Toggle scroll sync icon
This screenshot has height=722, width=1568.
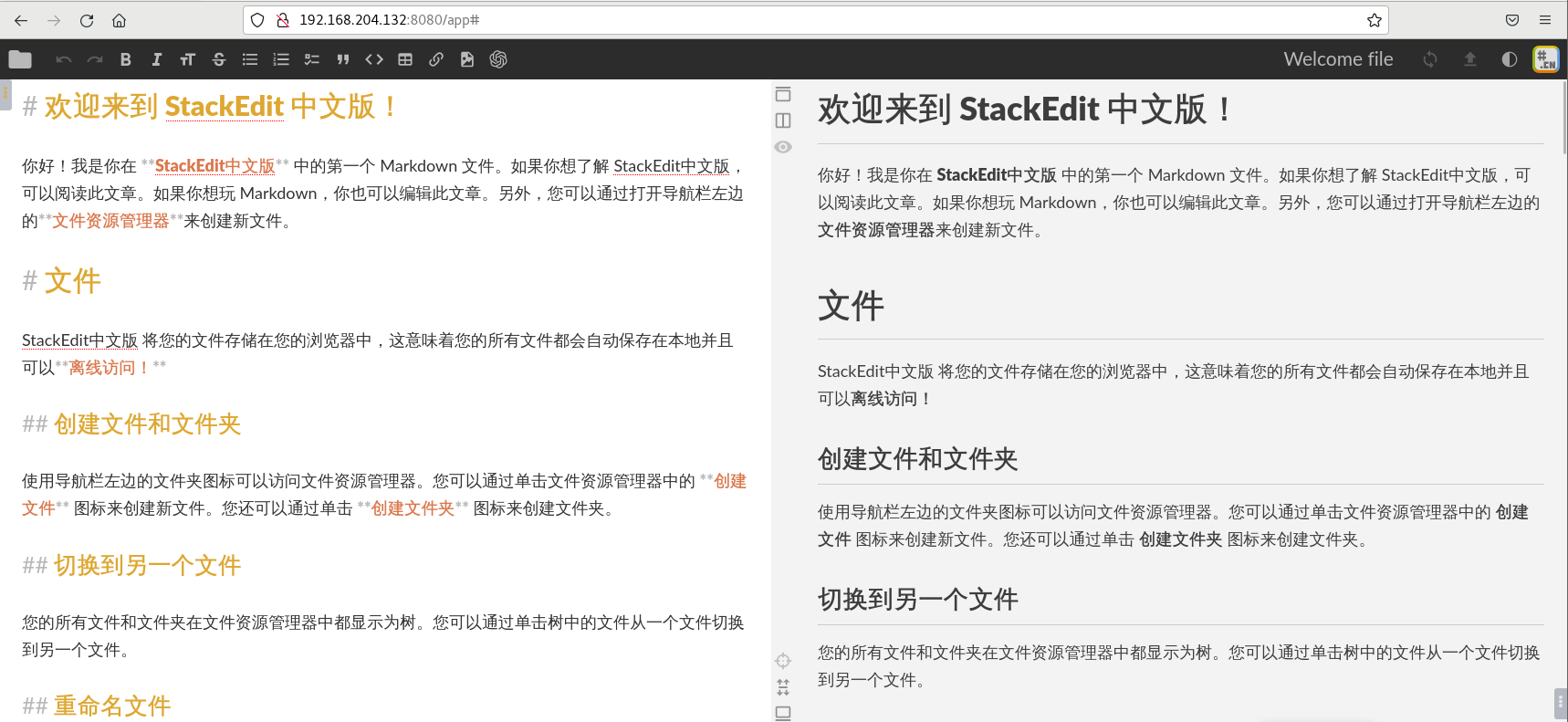(783, 687)
